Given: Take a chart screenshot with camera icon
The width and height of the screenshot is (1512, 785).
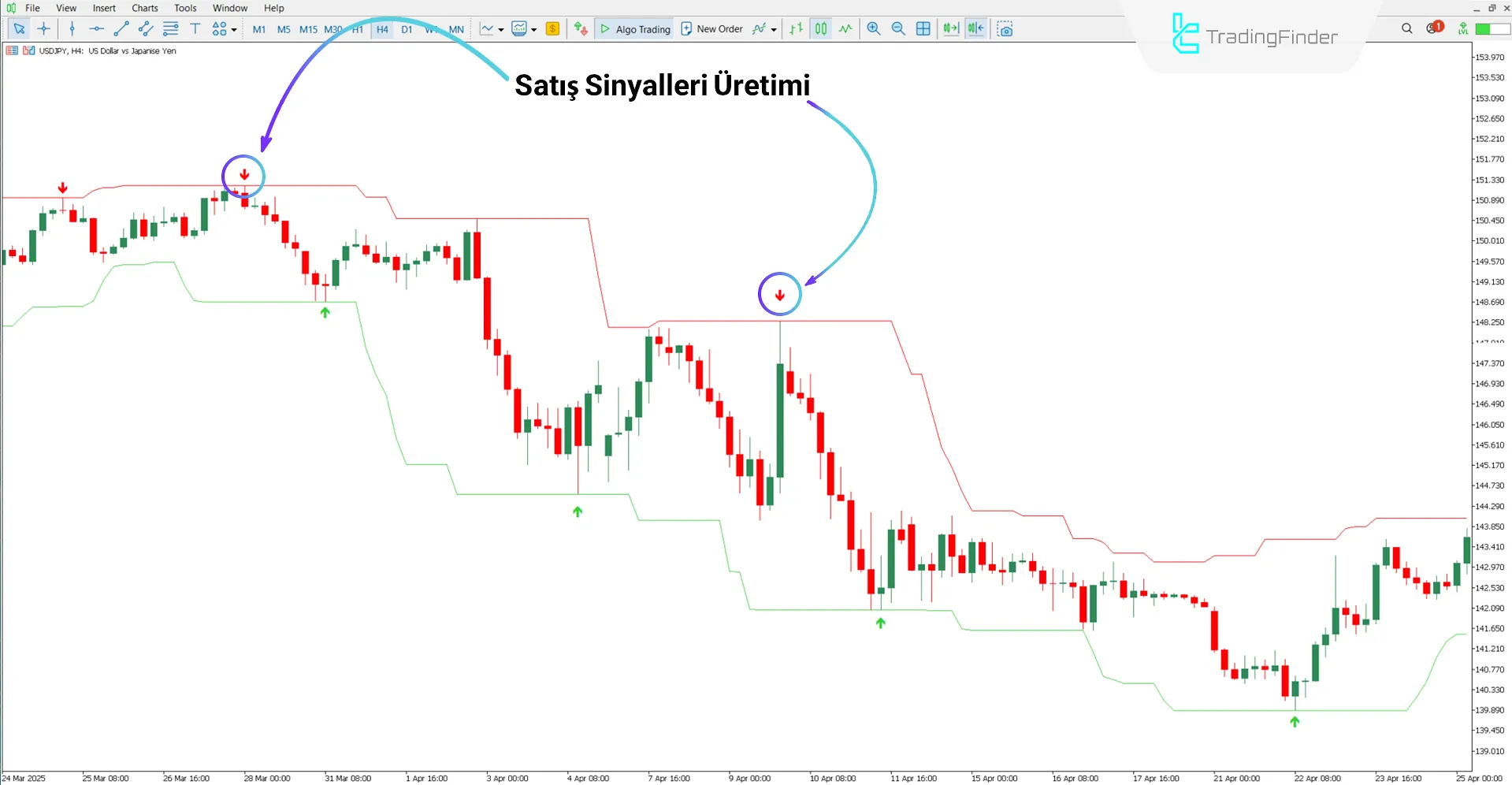Looking at the screenshot, I should click(x=1005, y=28).
